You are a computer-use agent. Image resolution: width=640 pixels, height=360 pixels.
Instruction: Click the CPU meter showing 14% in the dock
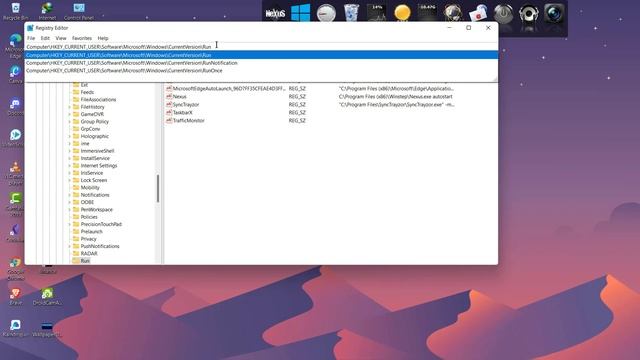click(376, 13)
